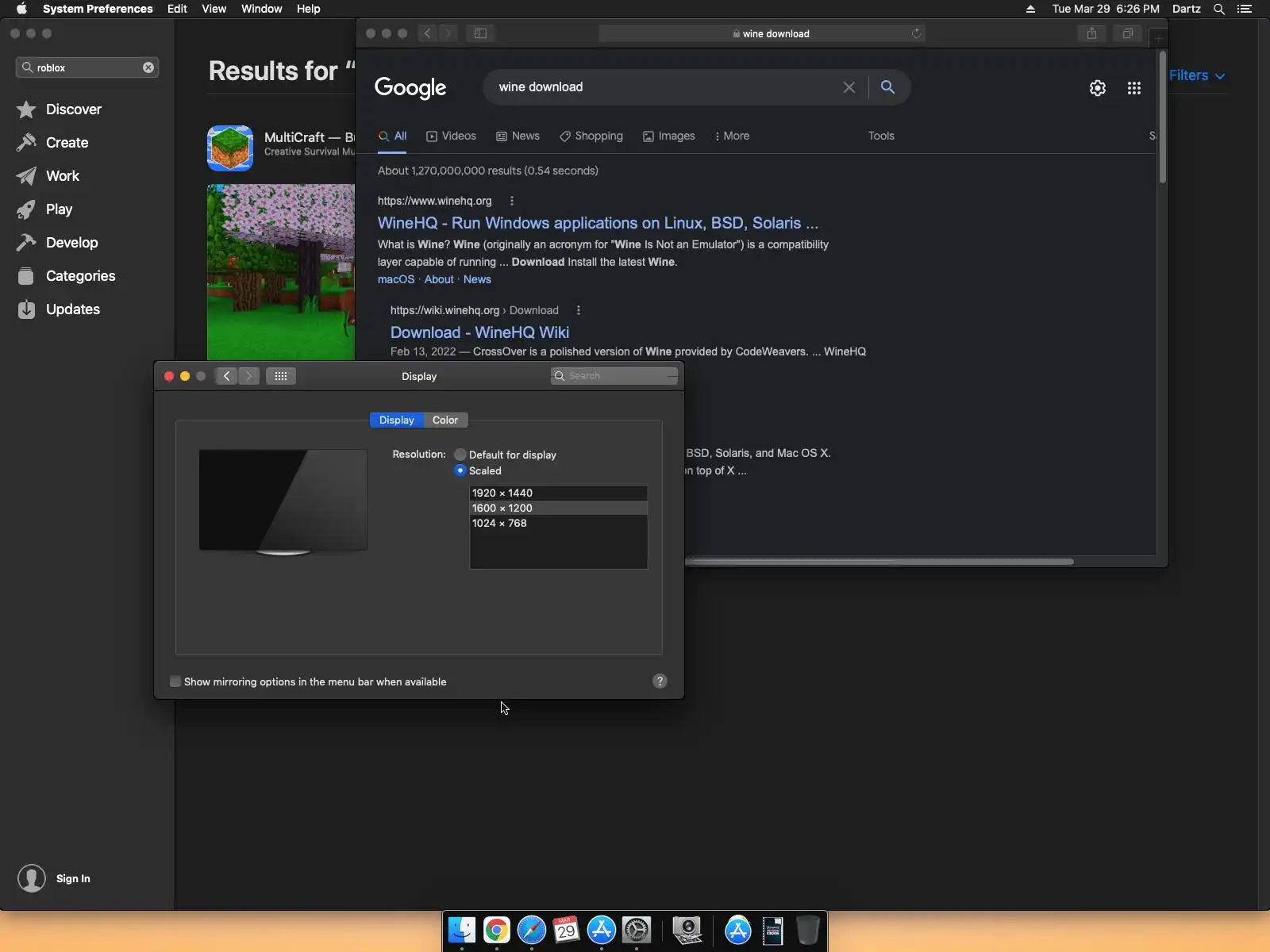1270x952 pixels.
Task: Switch to the Display tab
Action: tap(397, 420)
